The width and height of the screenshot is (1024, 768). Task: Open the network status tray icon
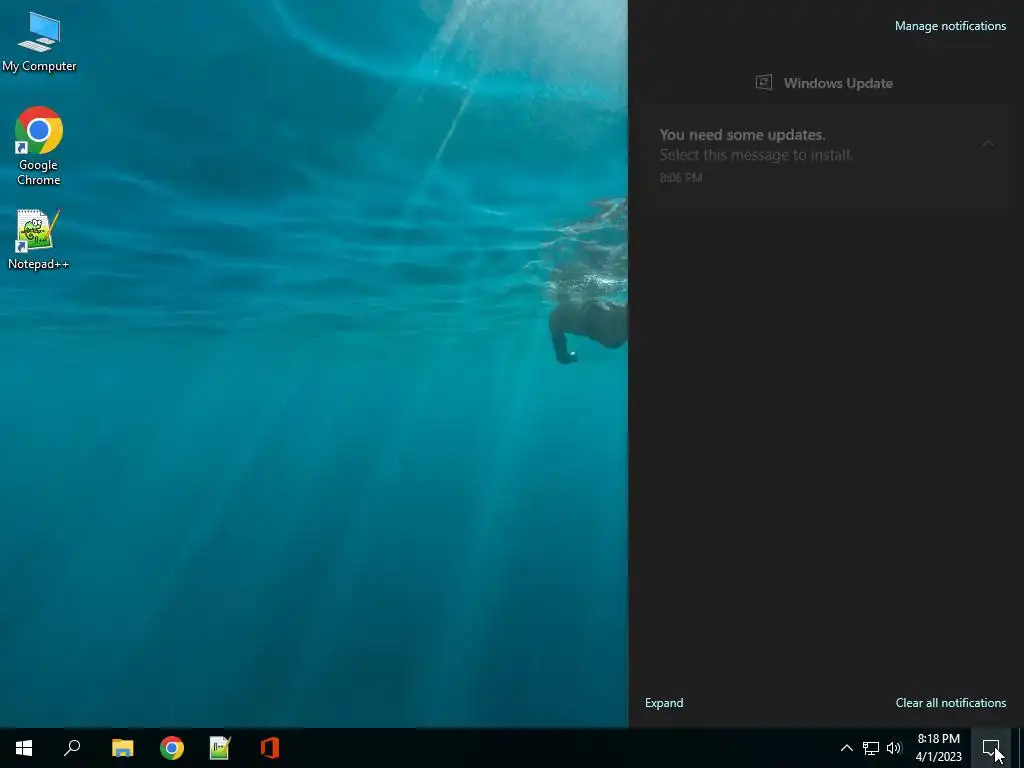871,748
